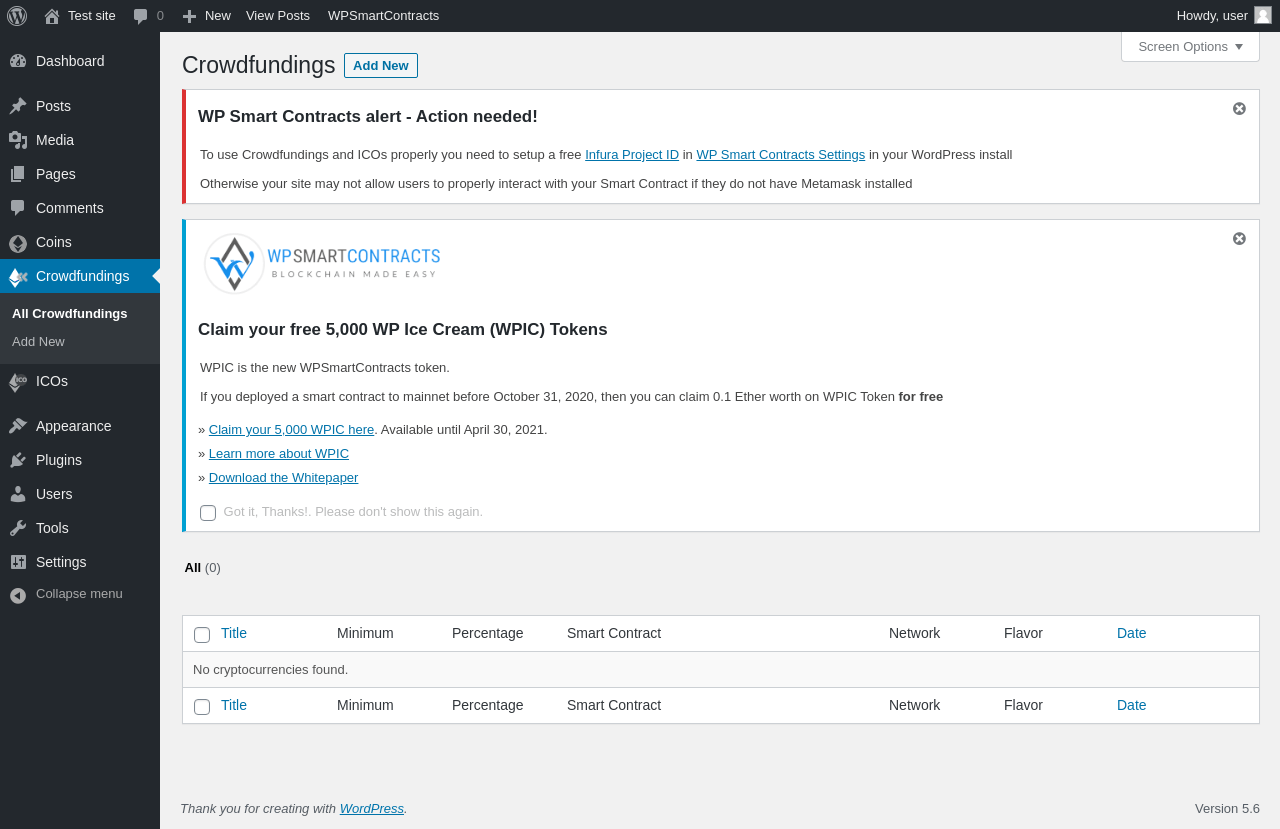Screen dimensions: 1280x829
Task: Click the Posts pushpin icon
Action: [18, 106]
